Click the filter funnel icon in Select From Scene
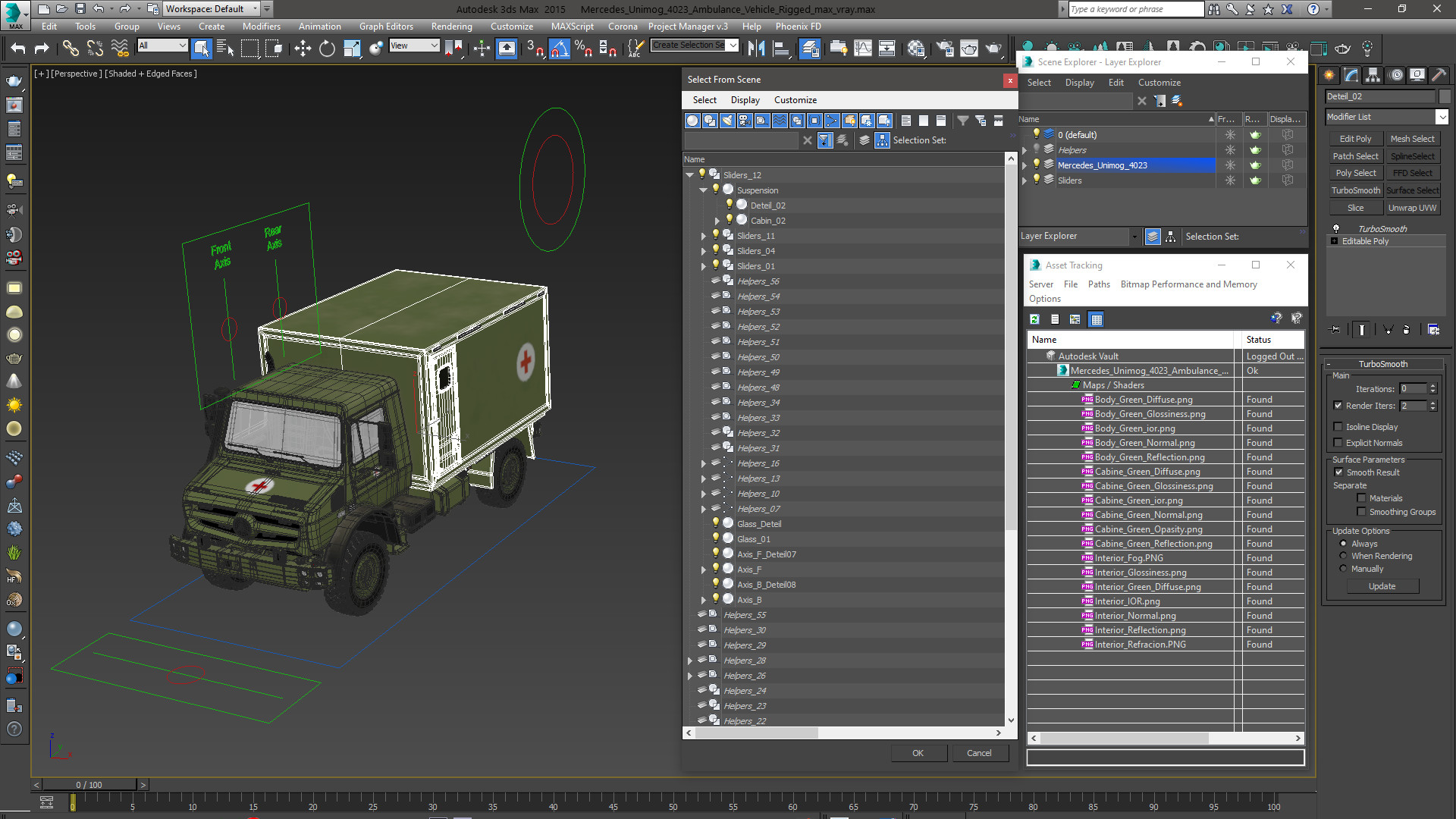Image resolution: width=1456 pixels, height=819 pixels. 962,121
